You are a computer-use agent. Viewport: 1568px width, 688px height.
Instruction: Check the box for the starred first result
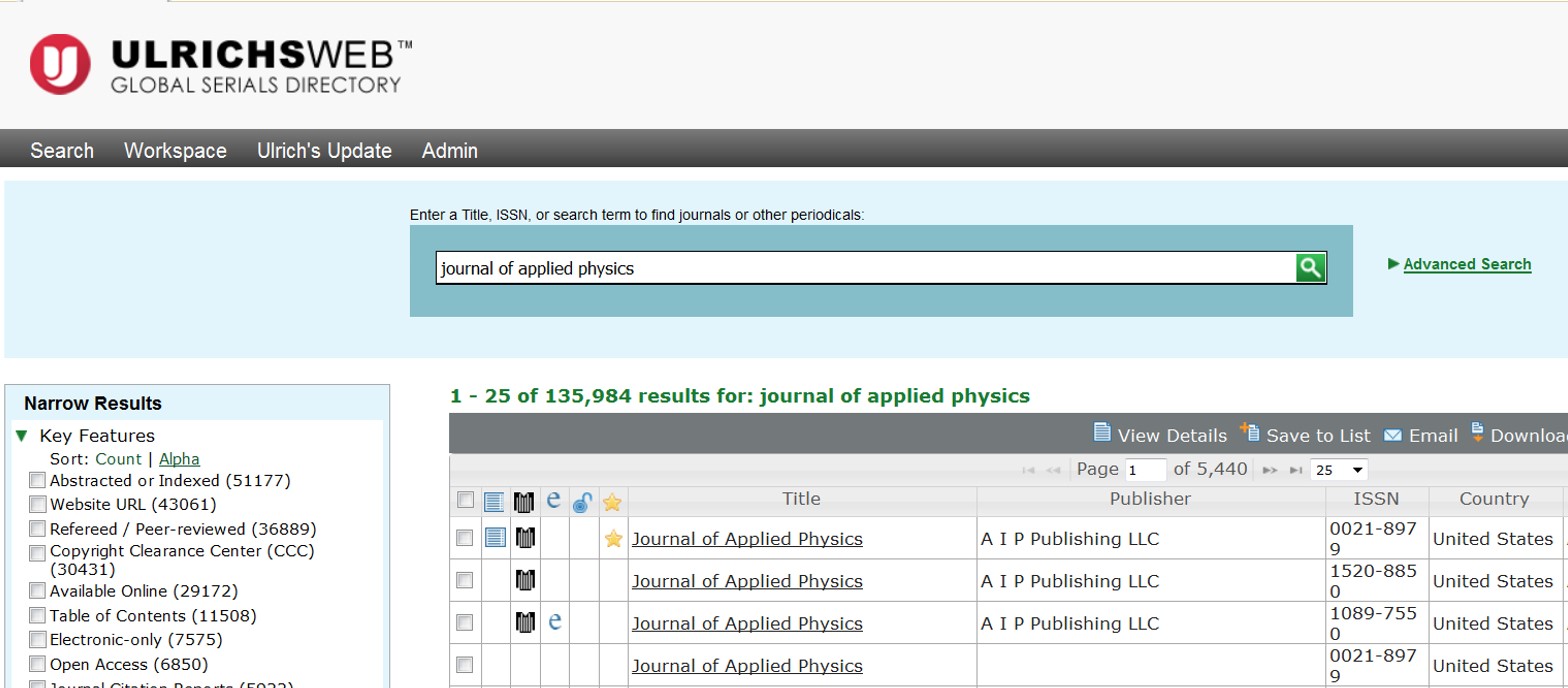pos(464,538)
